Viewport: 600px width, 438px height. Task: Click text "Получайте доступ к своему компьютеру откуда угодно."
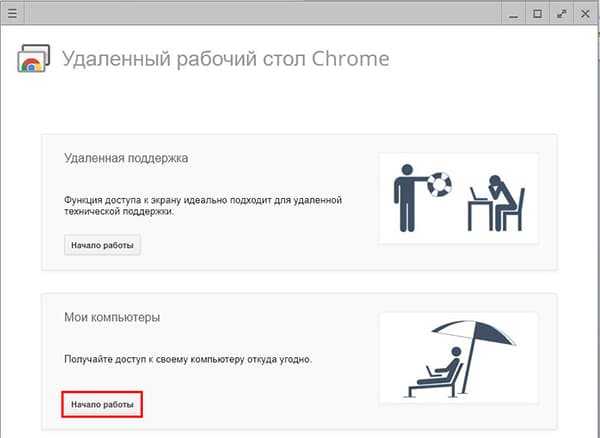pyautogui.click(x=188, y=360)
